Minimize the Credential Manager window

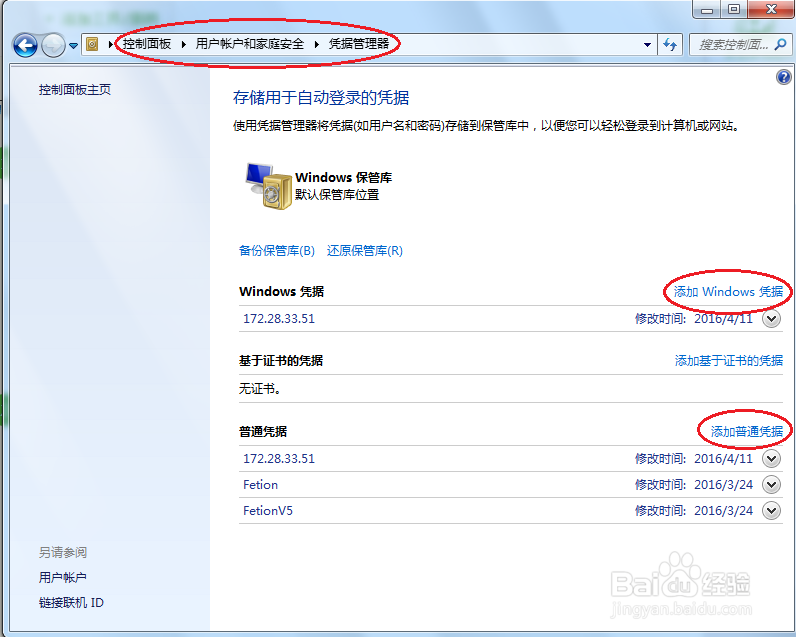707,9
